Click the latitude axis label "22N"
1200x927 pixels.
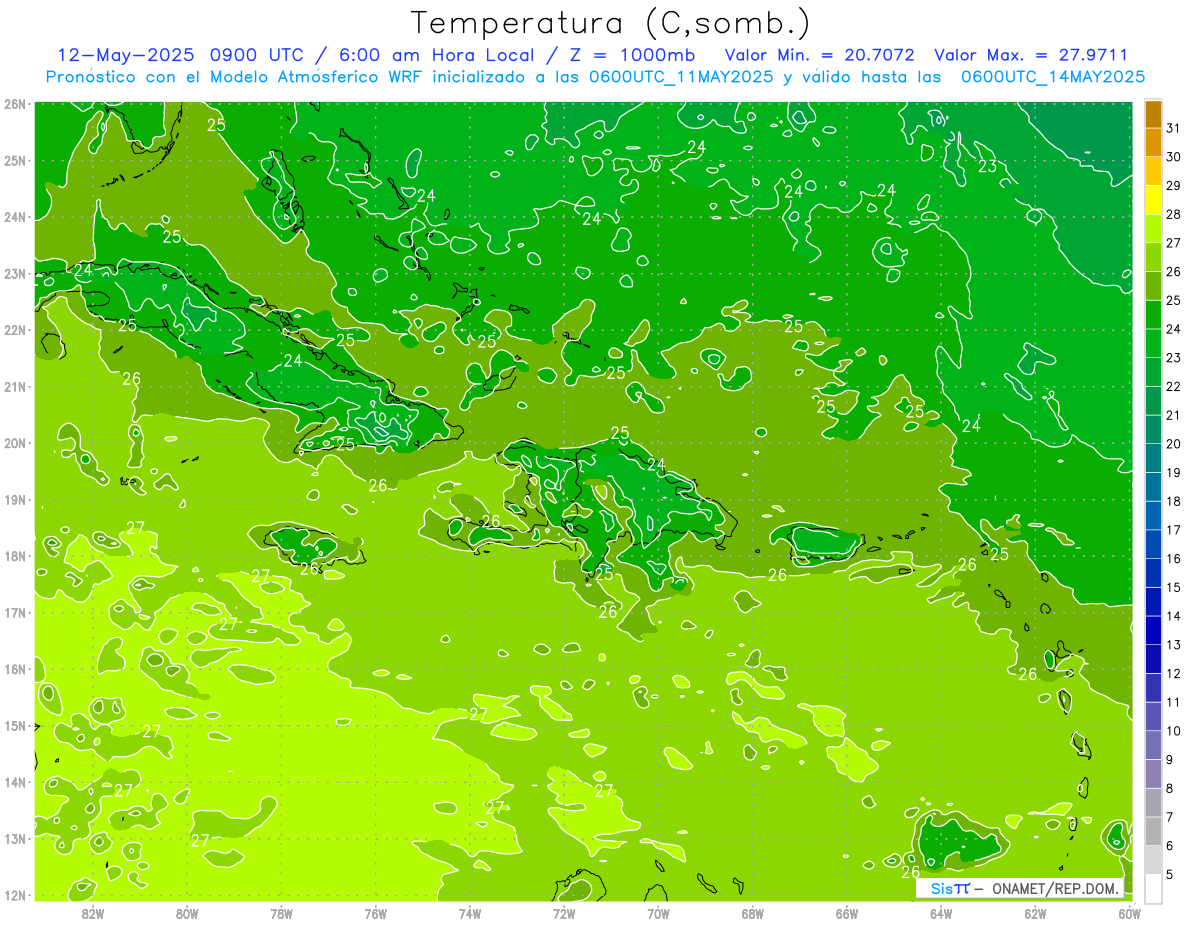pos(14,330)
